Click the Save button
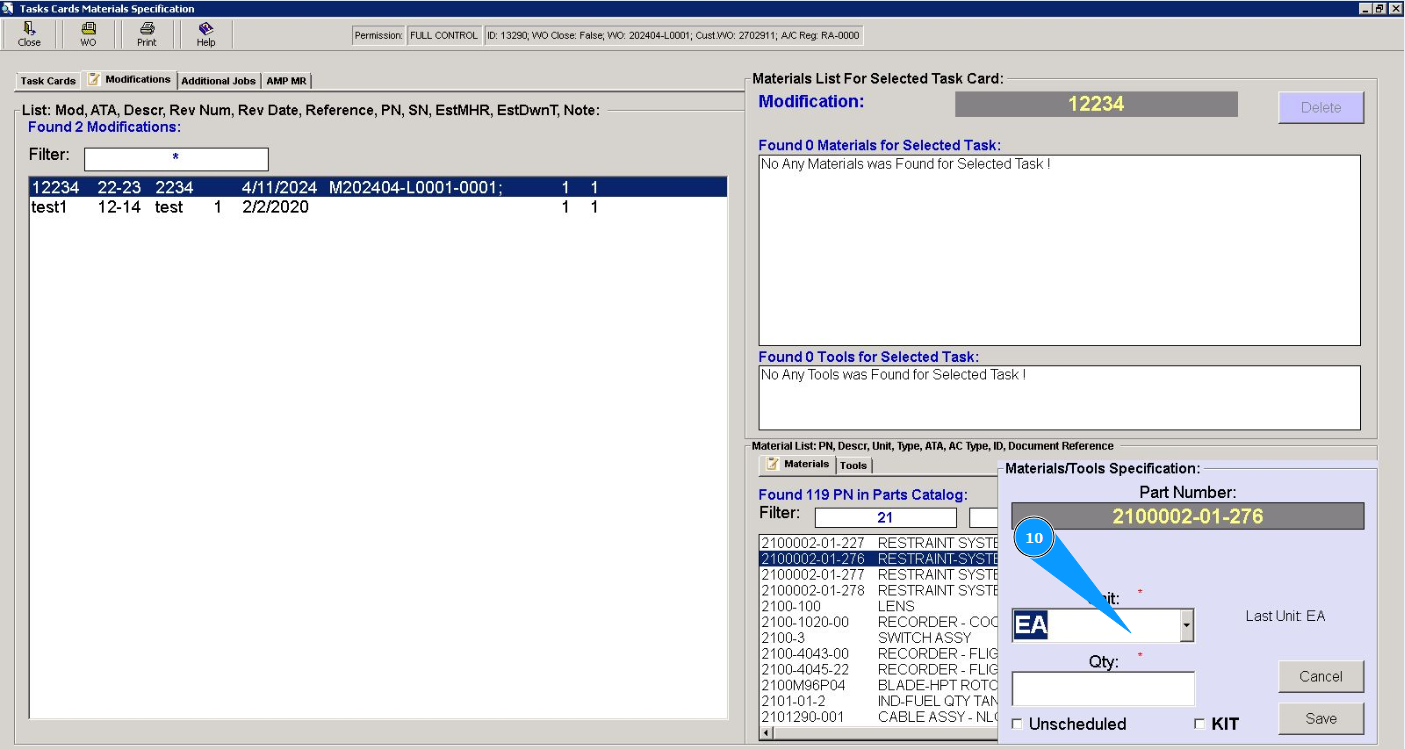This screenshot has height=749, width=1405. 1321,718
